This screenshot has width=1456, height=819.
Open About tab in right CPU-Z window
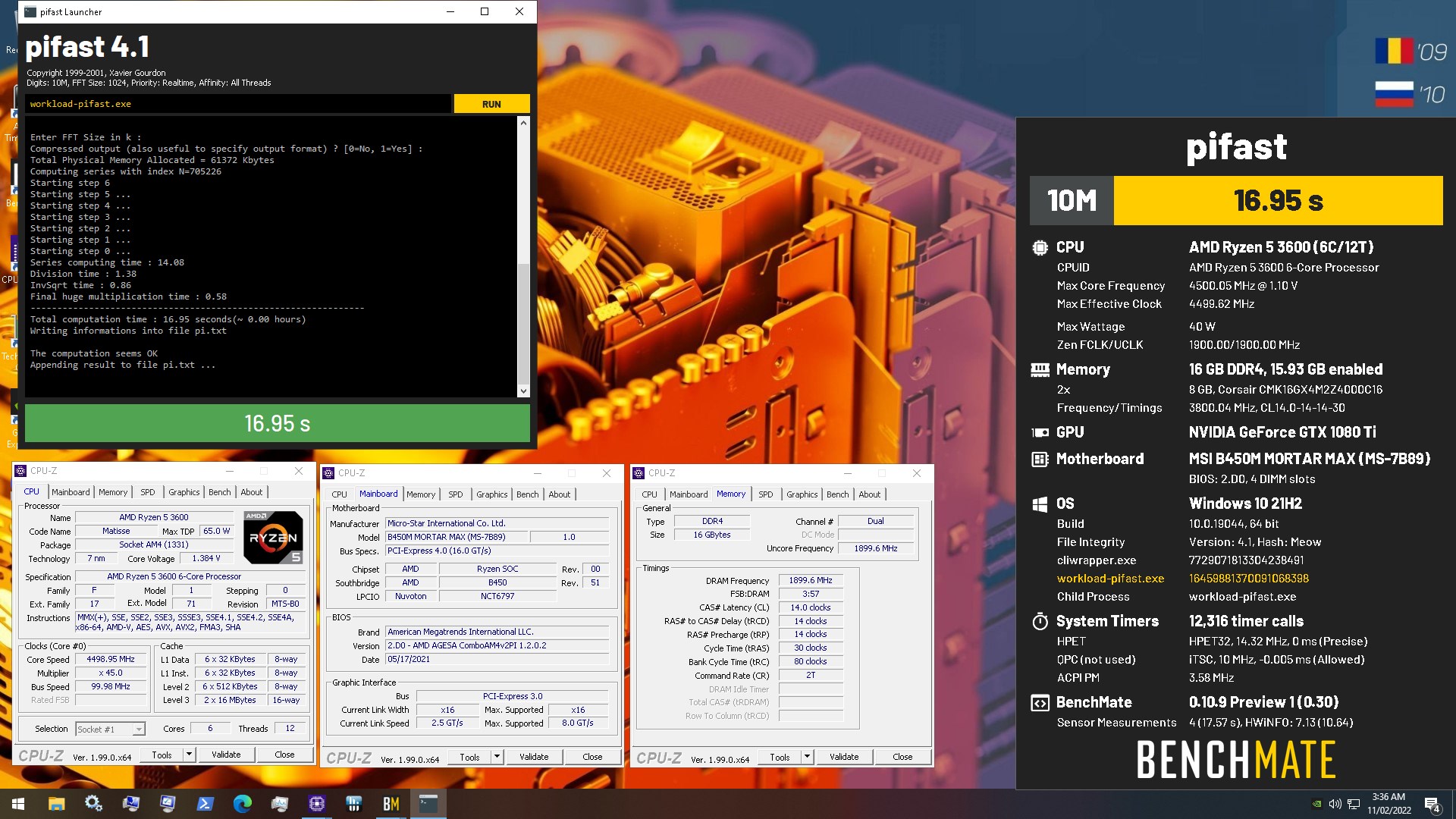pyautogui.click(x=870, y=494)
